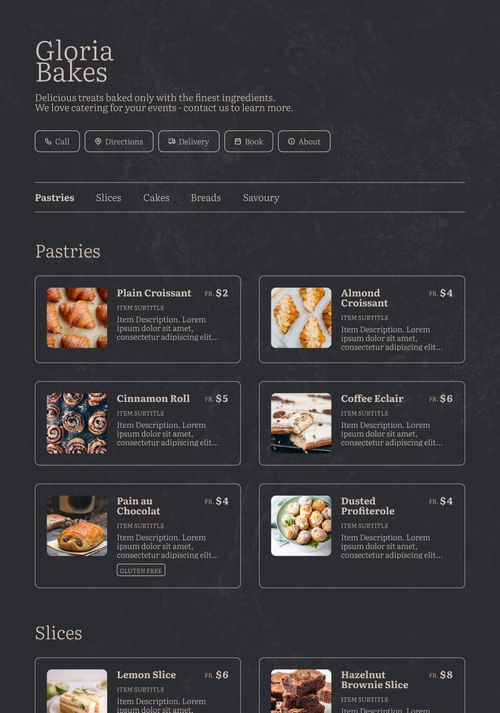Screen dimensions: 500x713
Task: Open the Plain Croissant photo
Action: [x=77, y=318]
